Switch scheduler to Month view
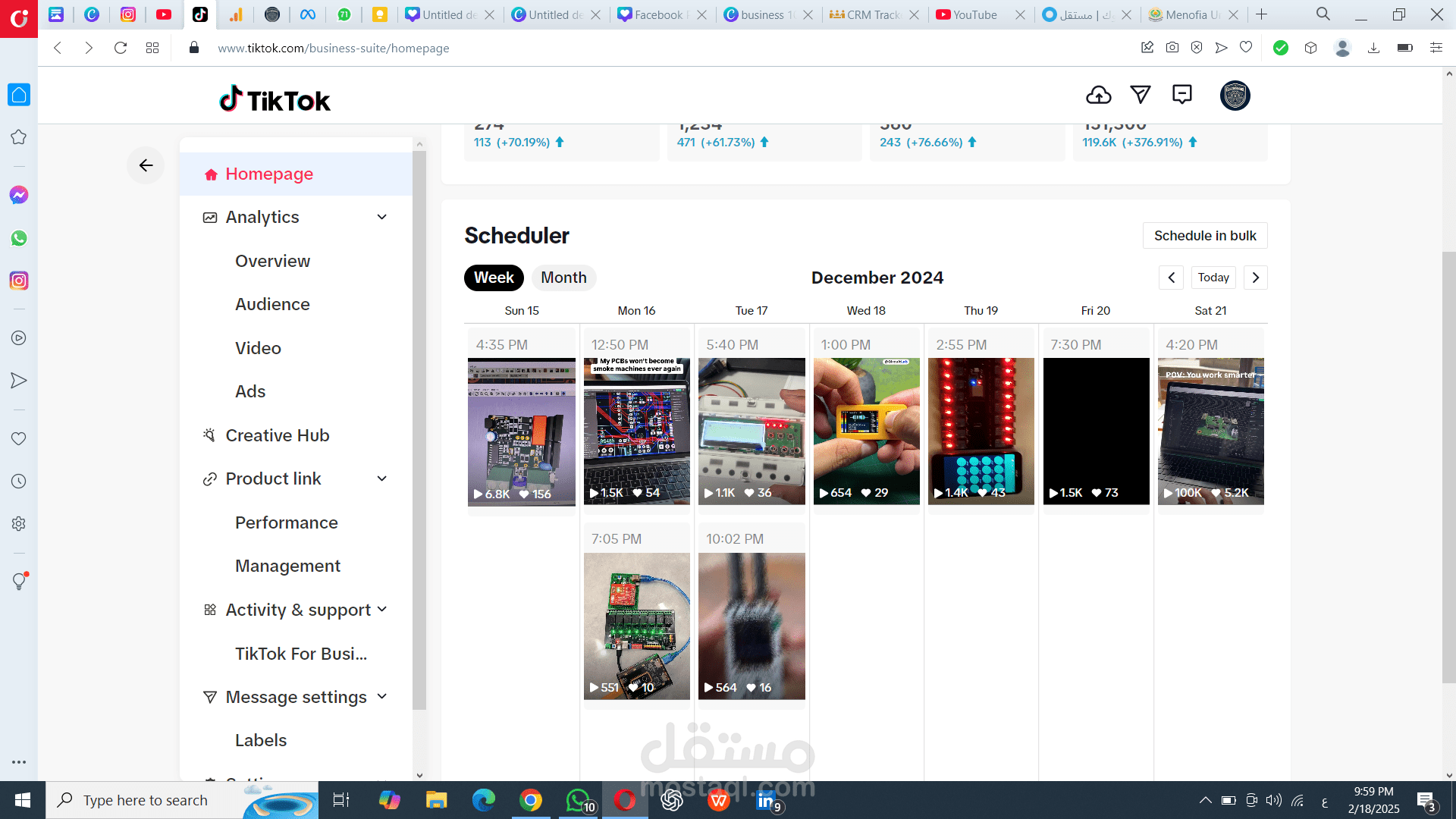The width and height of the screenshot is (1456, 819). coord(563,278)
